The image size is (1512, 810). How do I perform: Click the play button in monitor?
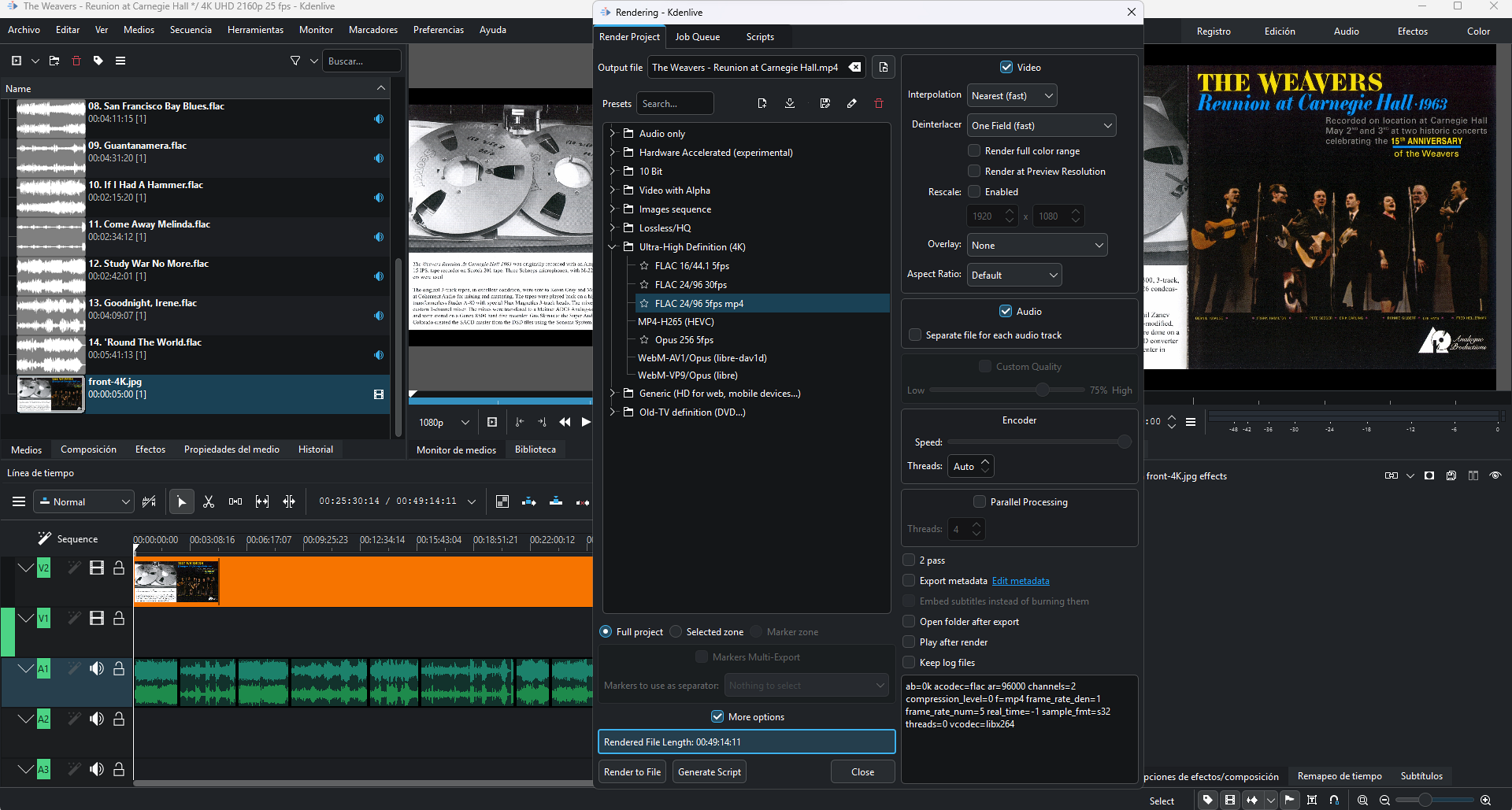(585, 422)
